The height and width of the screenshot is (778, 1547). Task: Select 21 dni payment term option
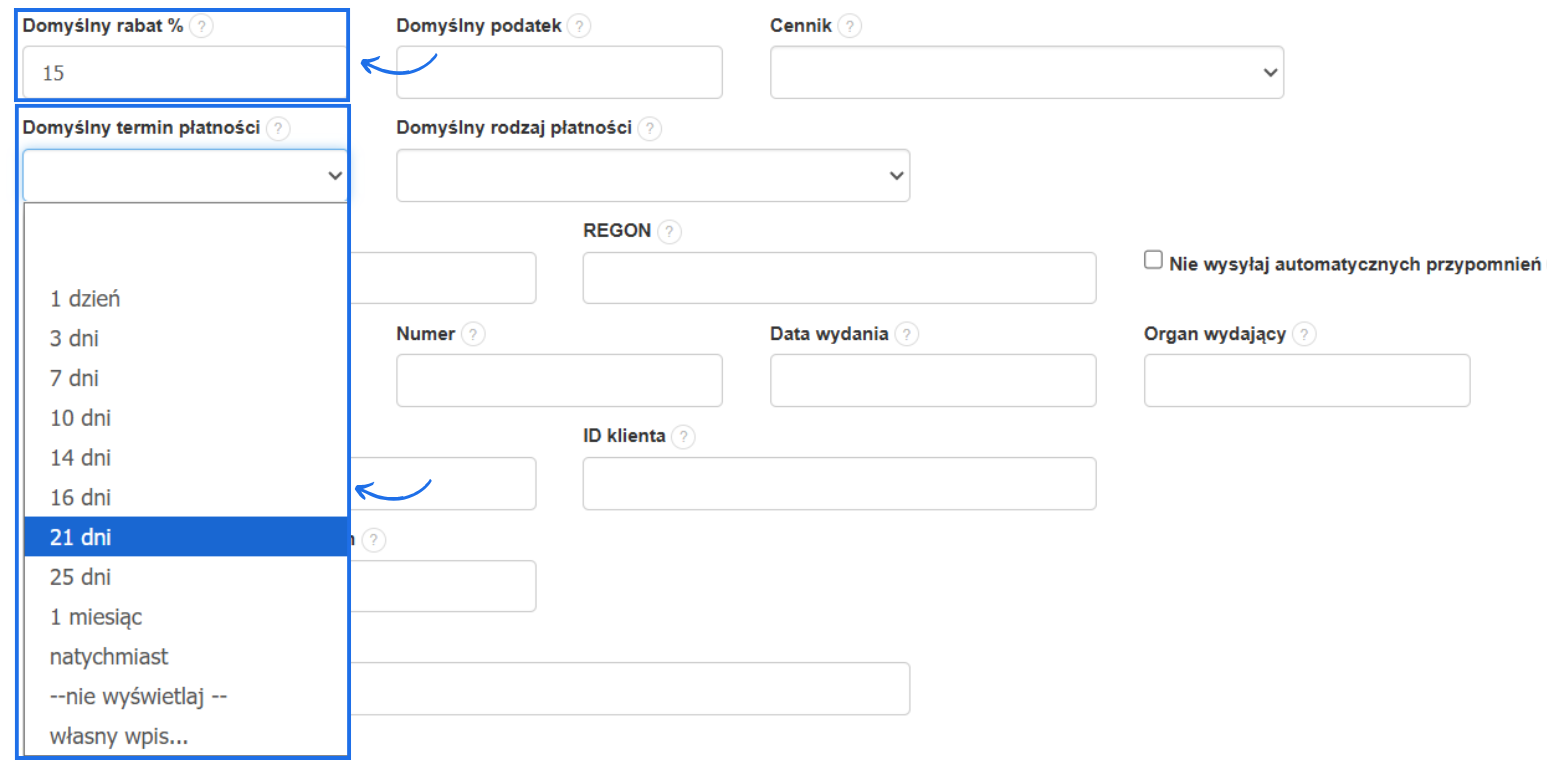point(186,537)
